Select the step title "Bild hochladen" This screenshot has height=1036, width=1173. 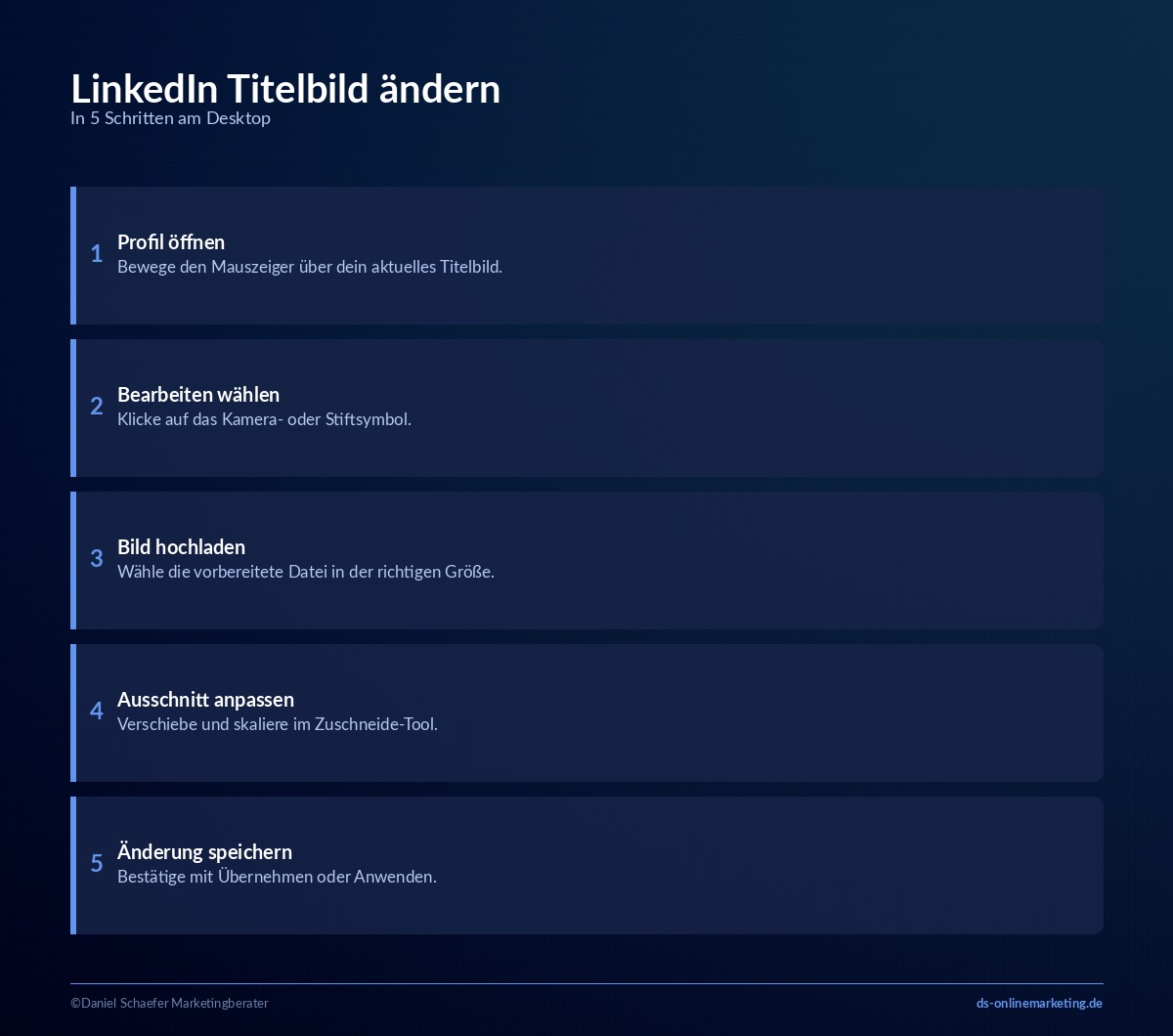pos(181,546)
